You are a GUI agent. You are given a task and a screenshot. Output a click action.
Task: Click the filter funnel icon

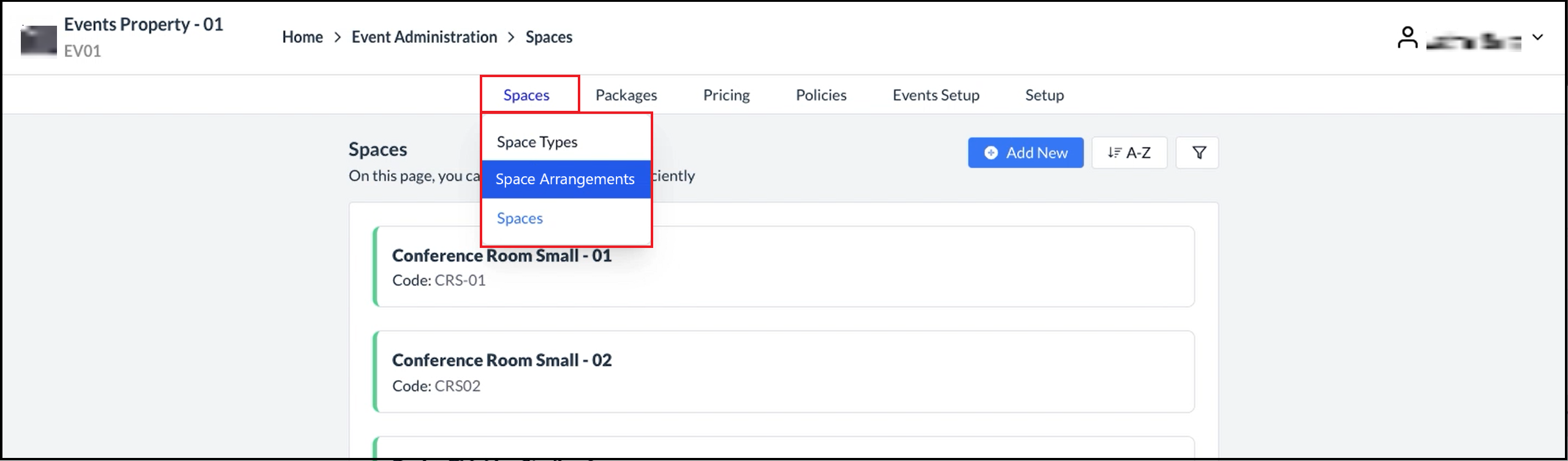coord(1199,152)
